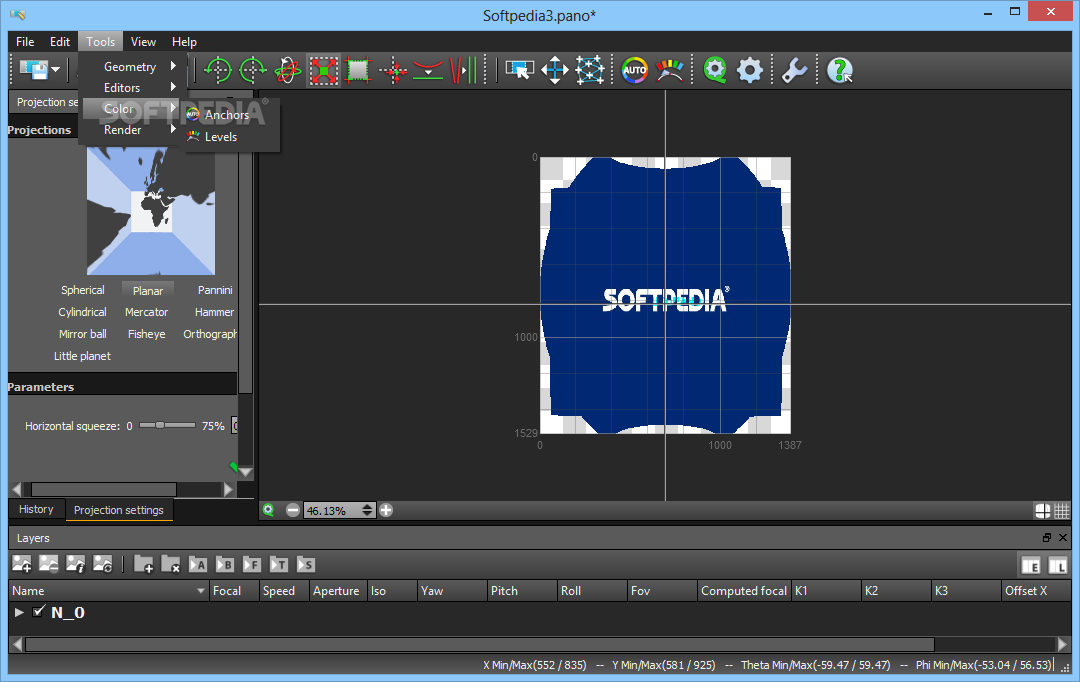Select the Fisheye projection
Image resolution: width=1080 pixels, height=682 pixels.
[146, 334]
